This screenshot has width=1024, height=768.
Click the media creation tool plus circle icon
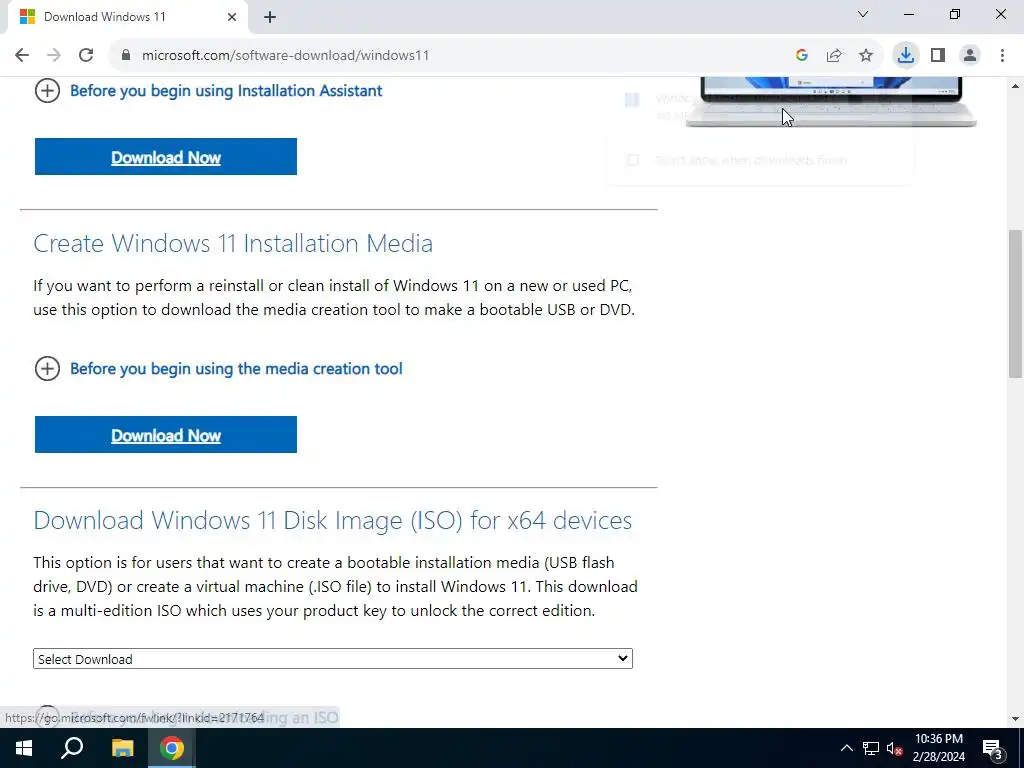47,369
